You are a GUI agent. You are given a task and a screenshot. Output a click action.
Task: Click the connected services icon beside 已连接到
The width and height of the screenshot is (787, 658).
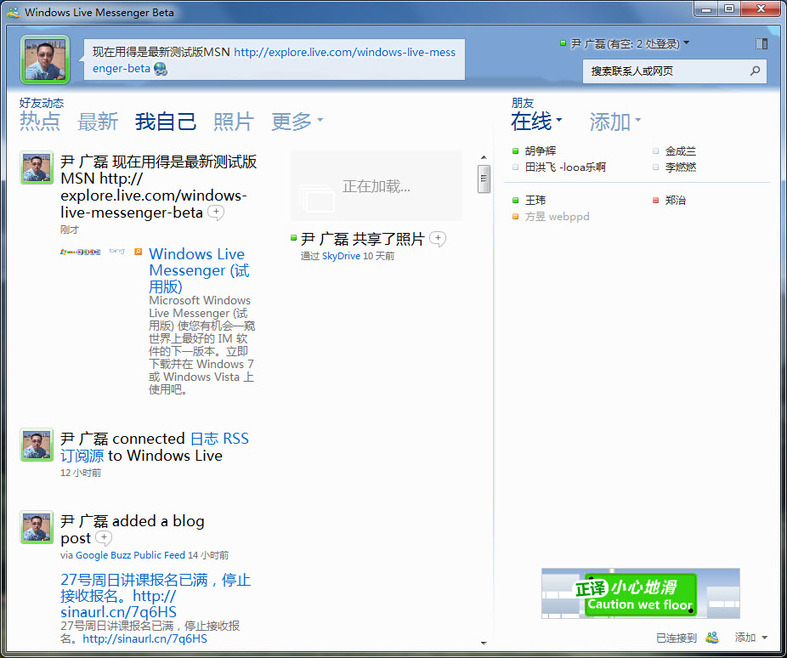pyautogui.click(x=712, y=637)
